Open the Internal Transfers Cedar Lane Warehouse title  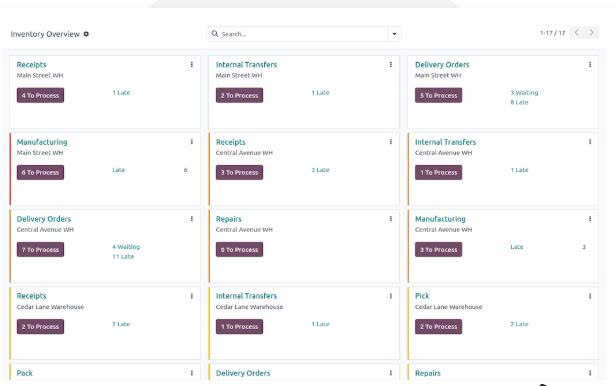tap(246, 296)
